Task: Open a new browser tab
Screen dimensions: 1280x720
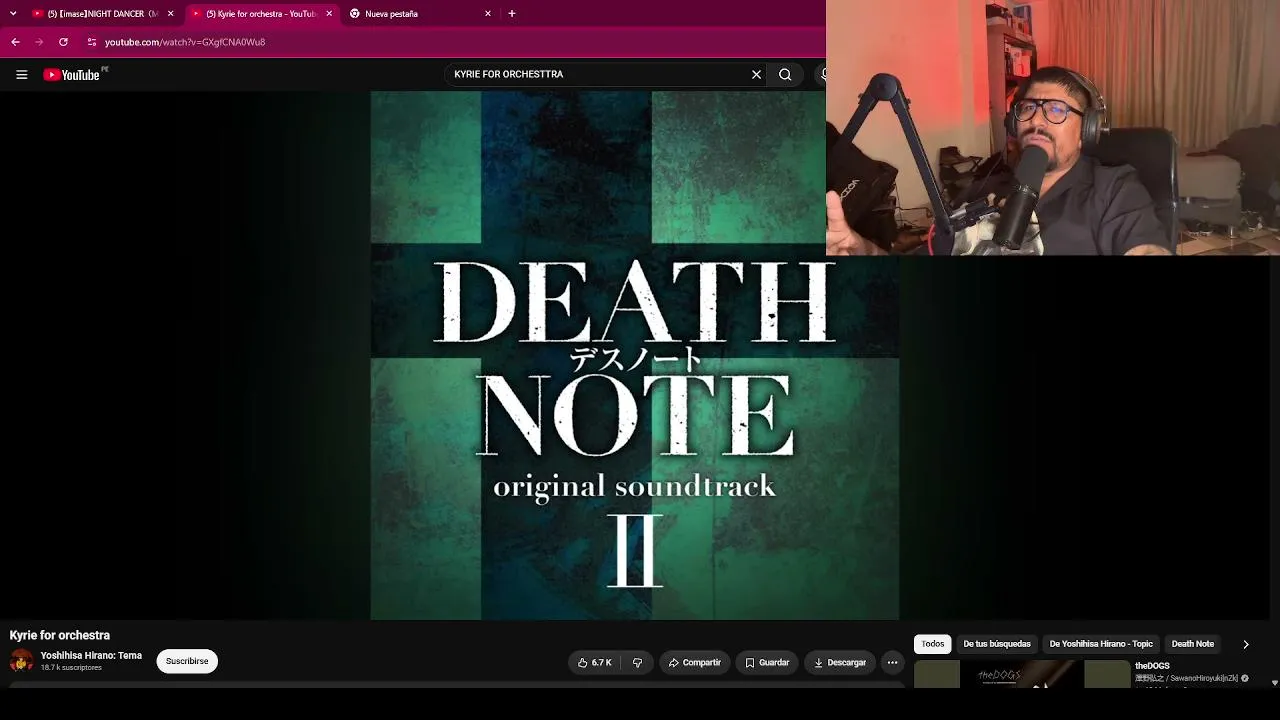Action: tap(512, 14)
